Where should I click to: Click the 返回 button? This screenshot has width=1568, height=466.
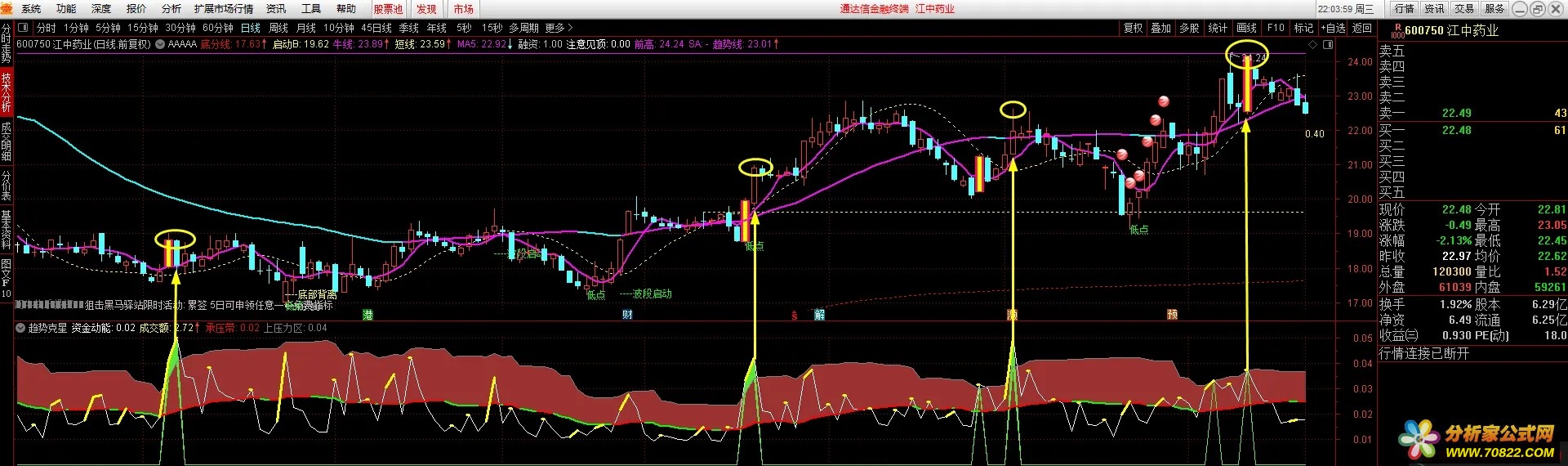[1362, 28]
